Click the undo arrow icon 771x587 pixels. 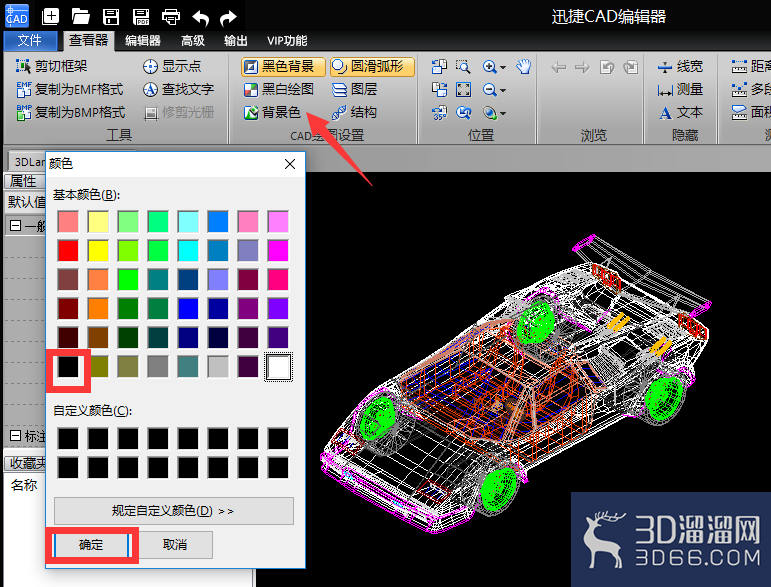[200, 18]
